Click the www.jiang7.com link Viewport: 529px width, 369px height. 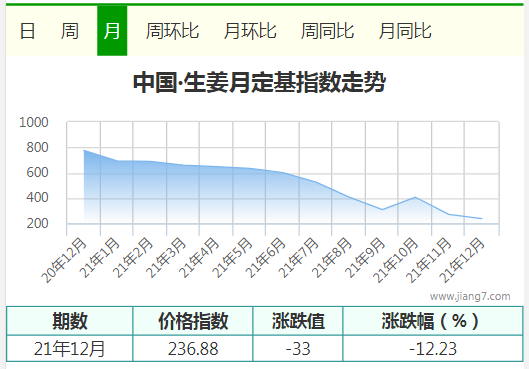tap(470, 296)
